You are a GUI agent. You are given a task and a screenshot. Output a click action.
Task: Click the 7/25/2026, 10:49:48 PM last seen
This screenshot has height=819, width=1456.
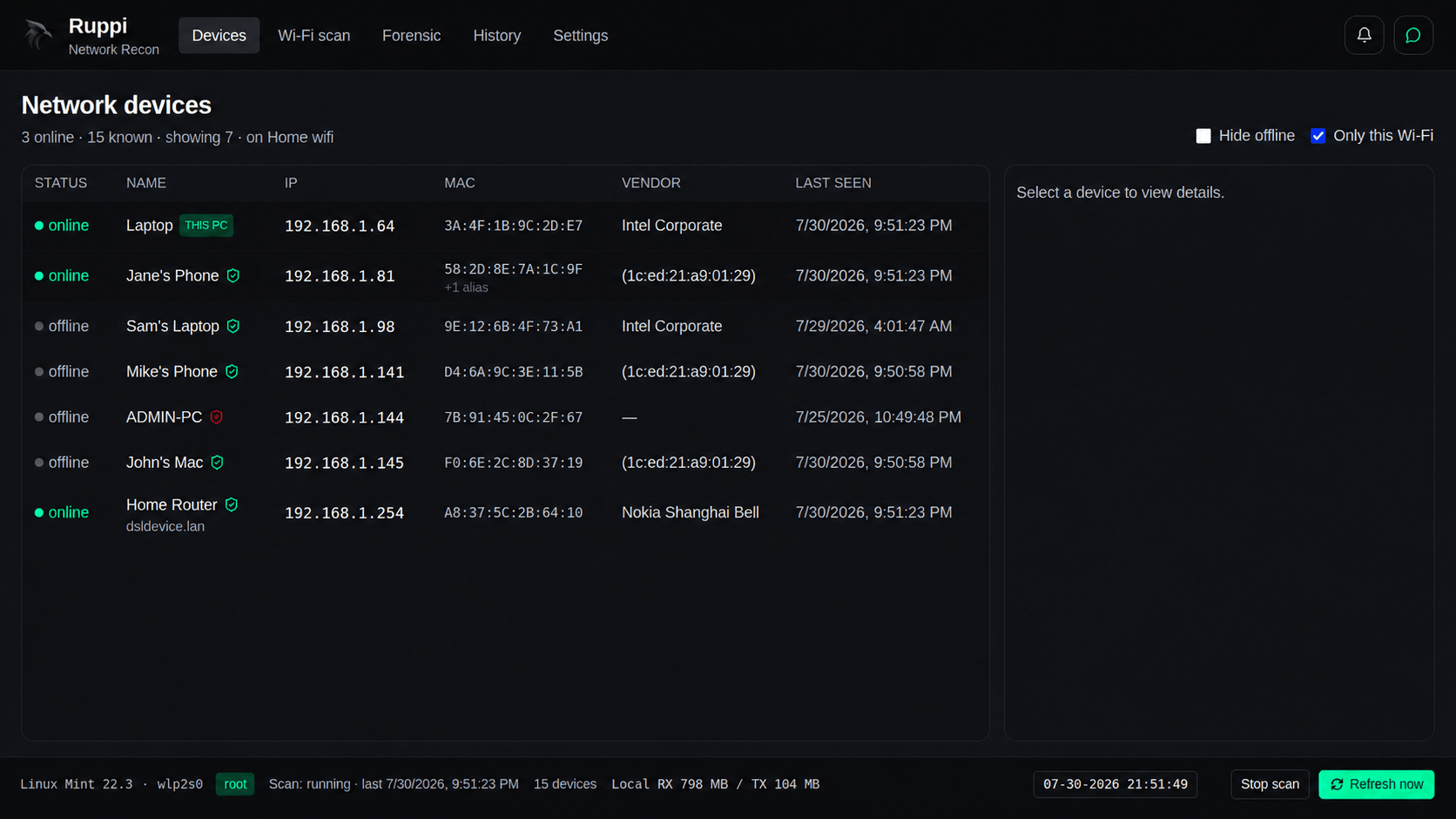tap(878, 417)
